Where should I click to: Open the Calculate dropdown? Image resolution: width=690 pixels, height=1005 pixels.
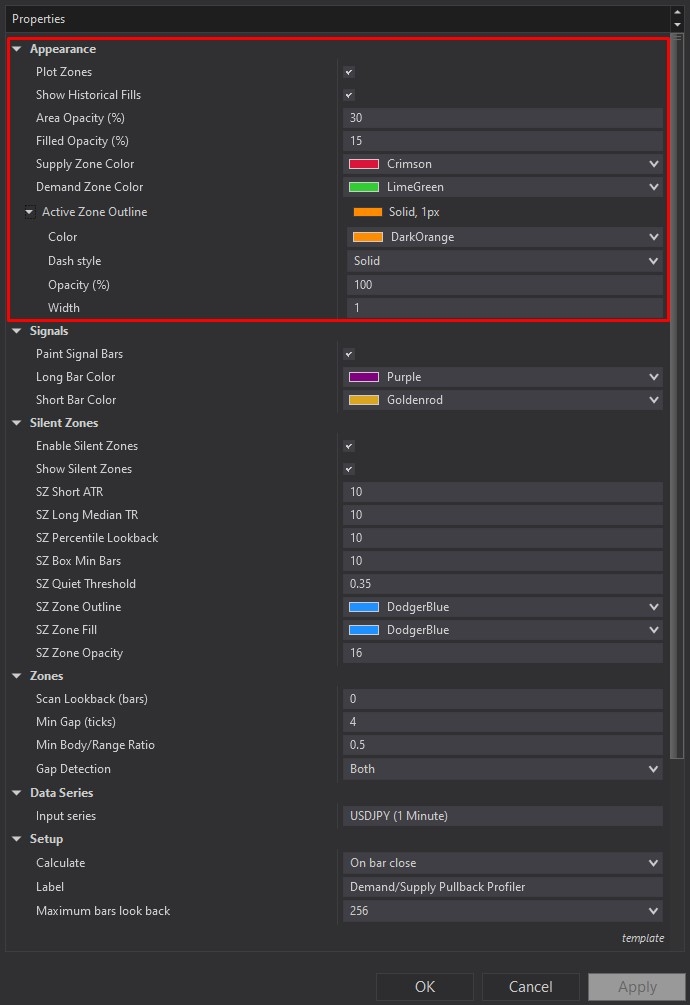coord(655,862)
